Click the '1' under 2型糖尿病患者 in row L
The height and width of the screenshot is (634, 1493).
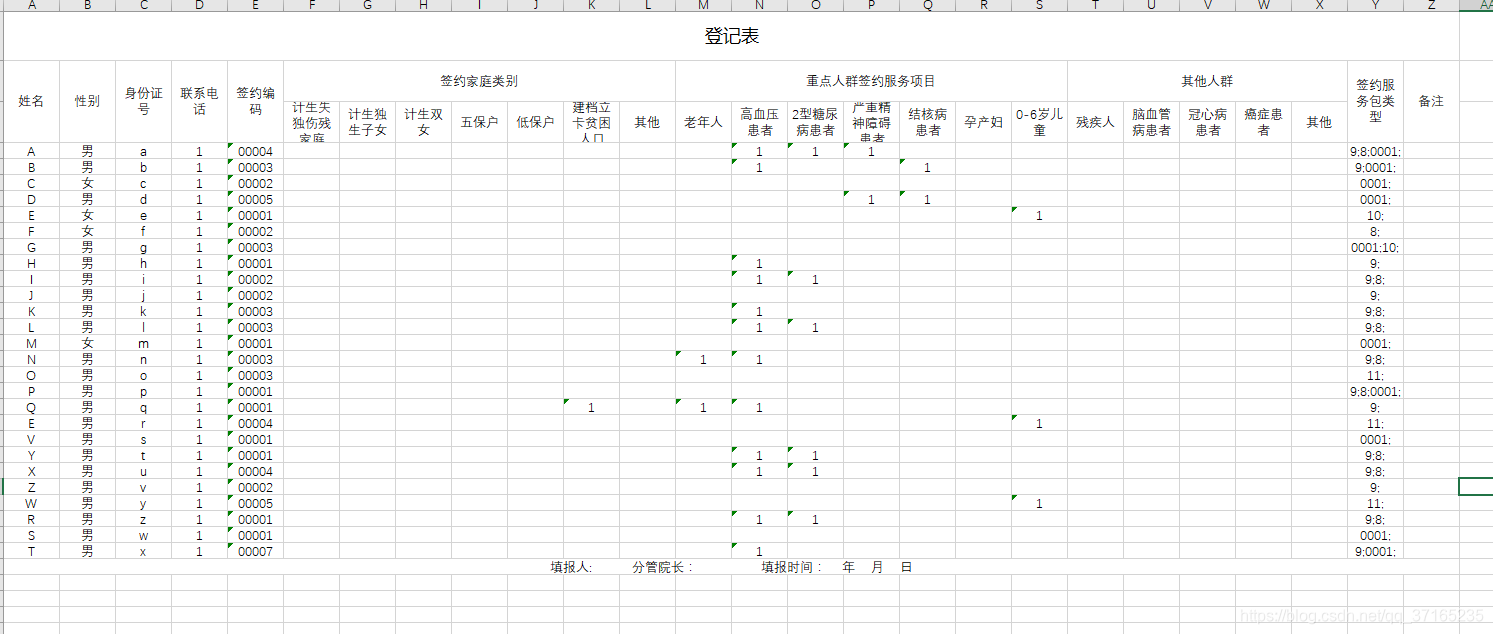[x=815, y=327]
